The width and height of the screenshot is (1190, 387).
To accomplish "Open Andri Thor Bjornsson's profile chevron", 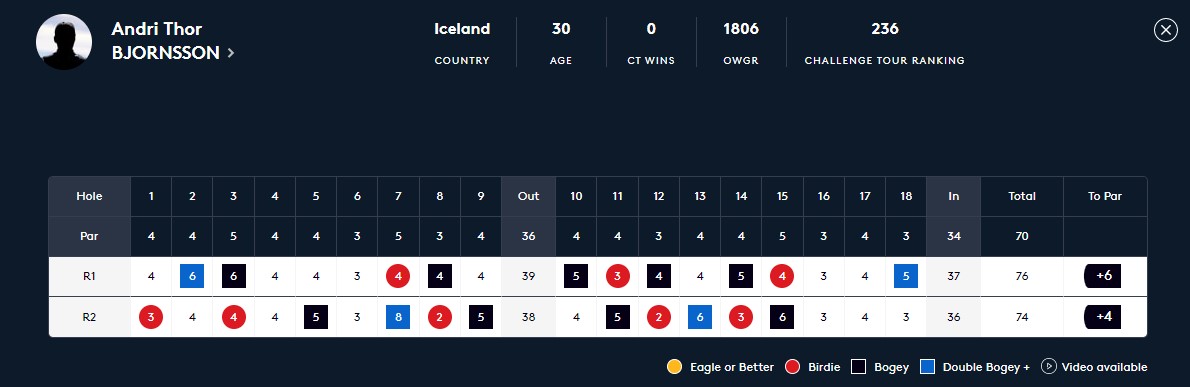I will pos(231,53).
